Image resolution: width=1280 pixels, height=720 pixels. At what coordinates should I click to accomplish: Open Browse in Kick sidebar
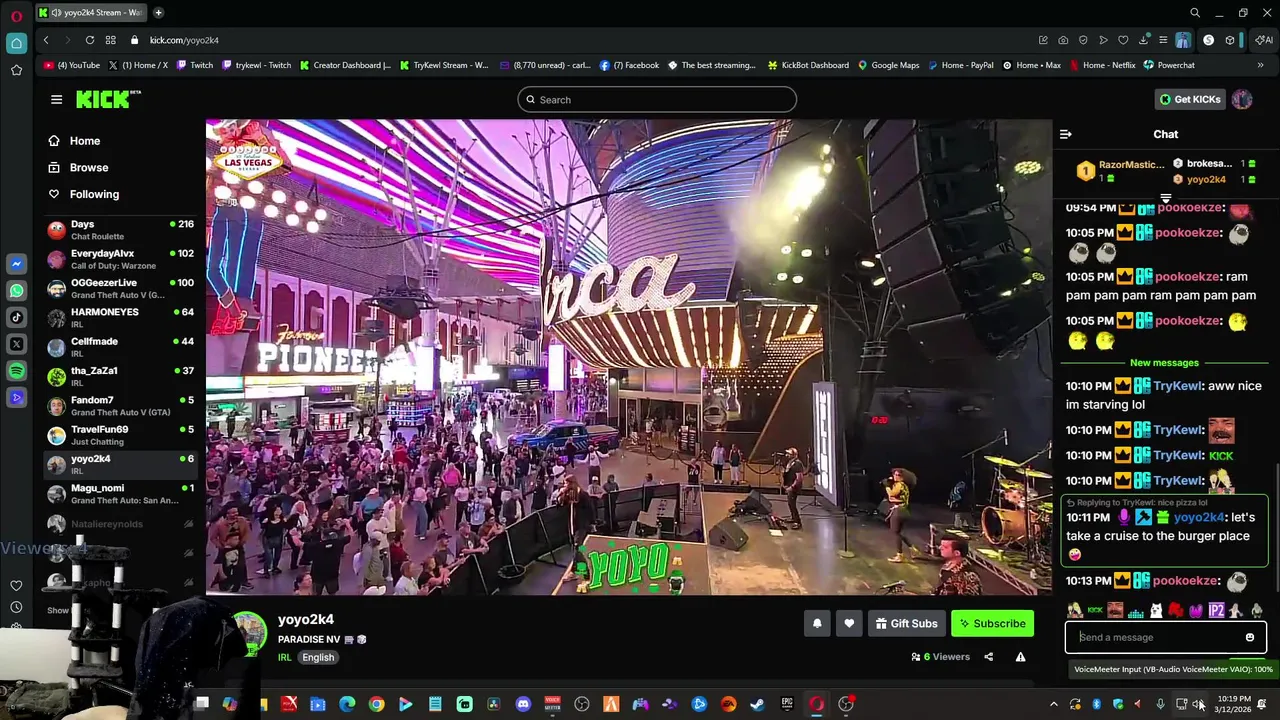[x=78, y=168]
